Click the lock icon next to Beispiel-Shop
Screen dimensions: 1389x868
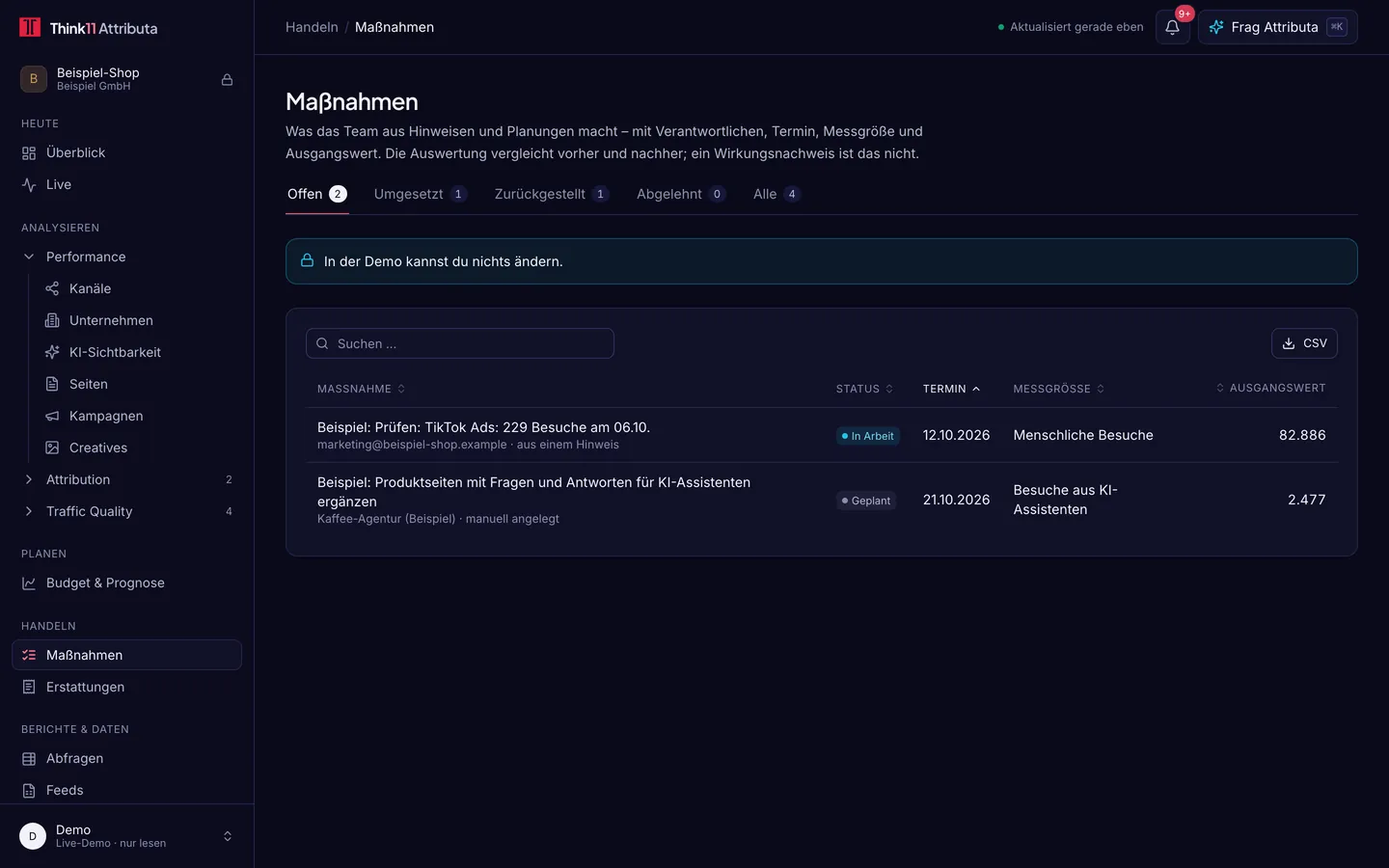click(x=227, y=79)
